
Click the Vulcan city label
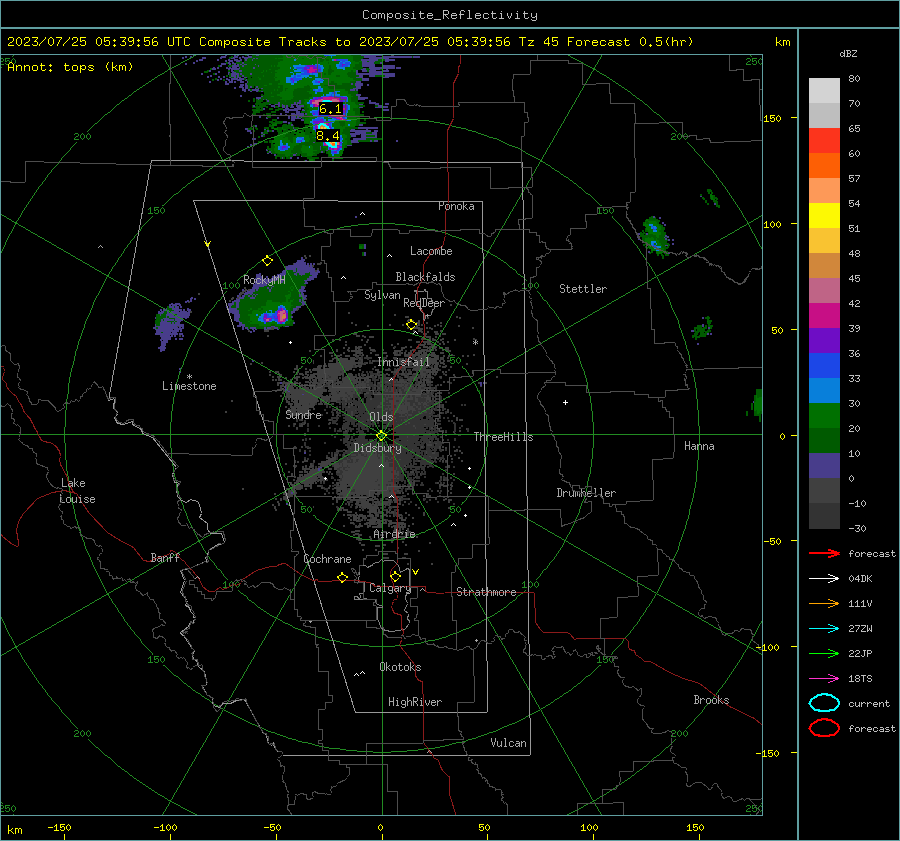pyautogui.click(x=508, y=743)
